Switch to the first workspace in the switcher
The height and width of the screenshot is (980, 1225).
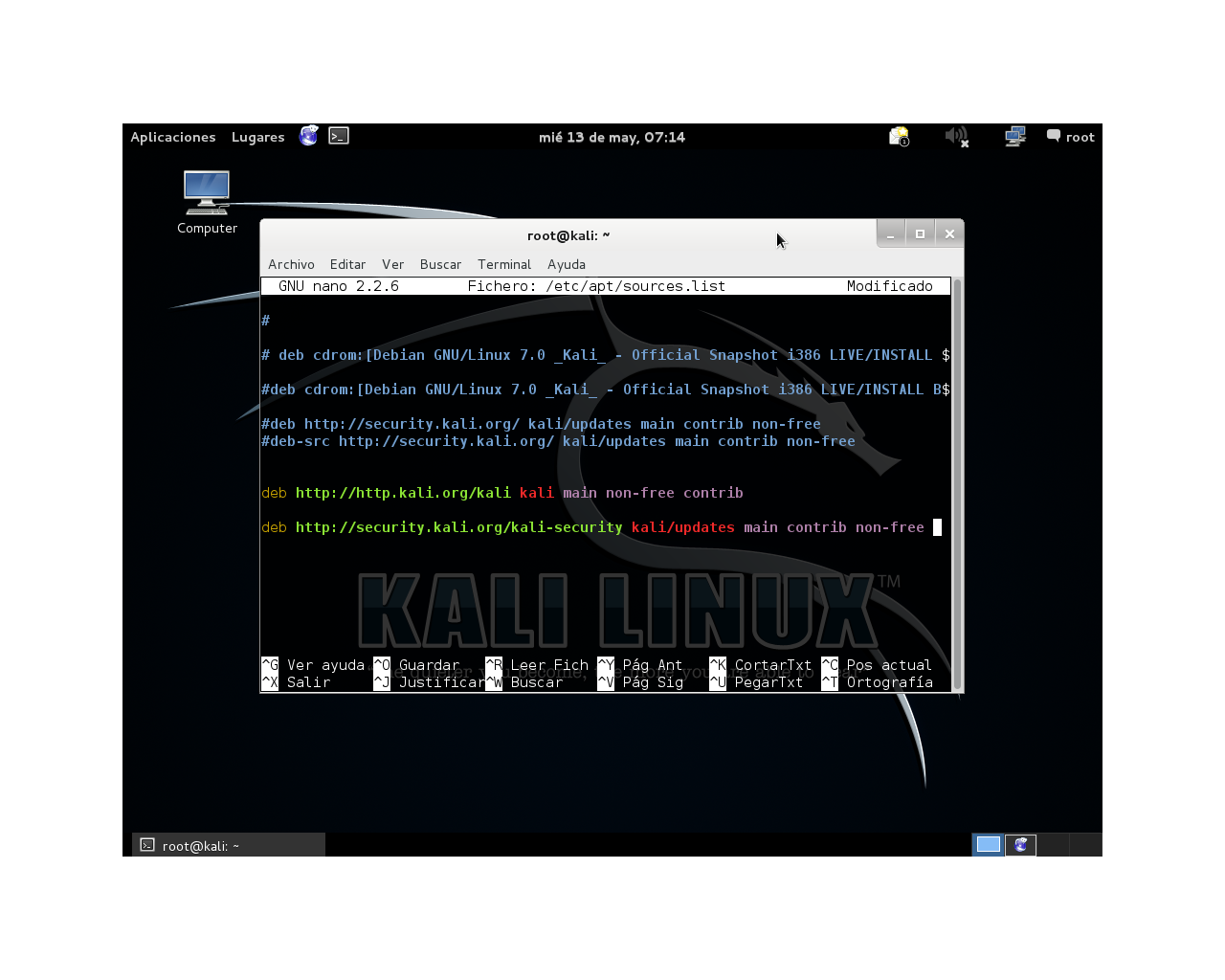pos(988,844)
